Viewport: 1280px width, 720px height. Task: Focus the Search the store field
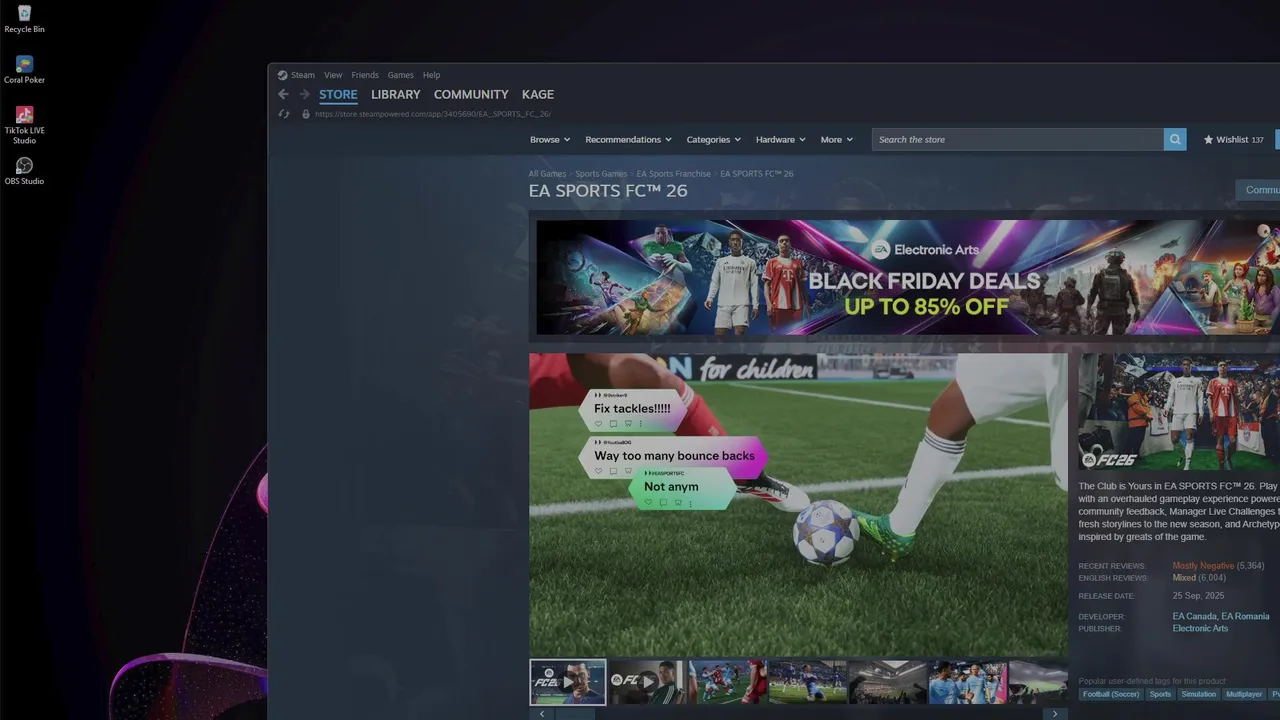click(x=1018, y=139)
